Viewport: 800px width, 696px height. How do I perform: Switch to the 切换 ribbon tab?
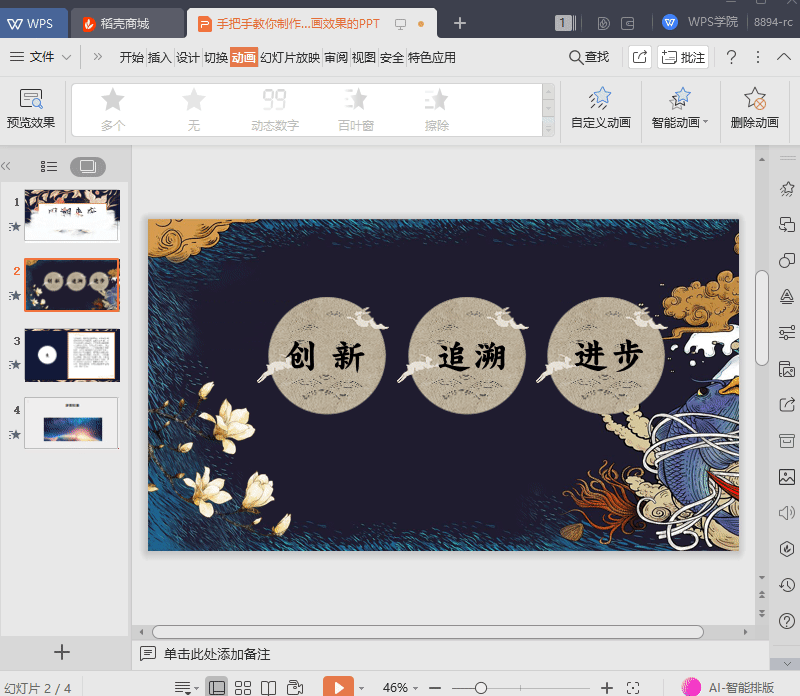[x=216, y=57]
